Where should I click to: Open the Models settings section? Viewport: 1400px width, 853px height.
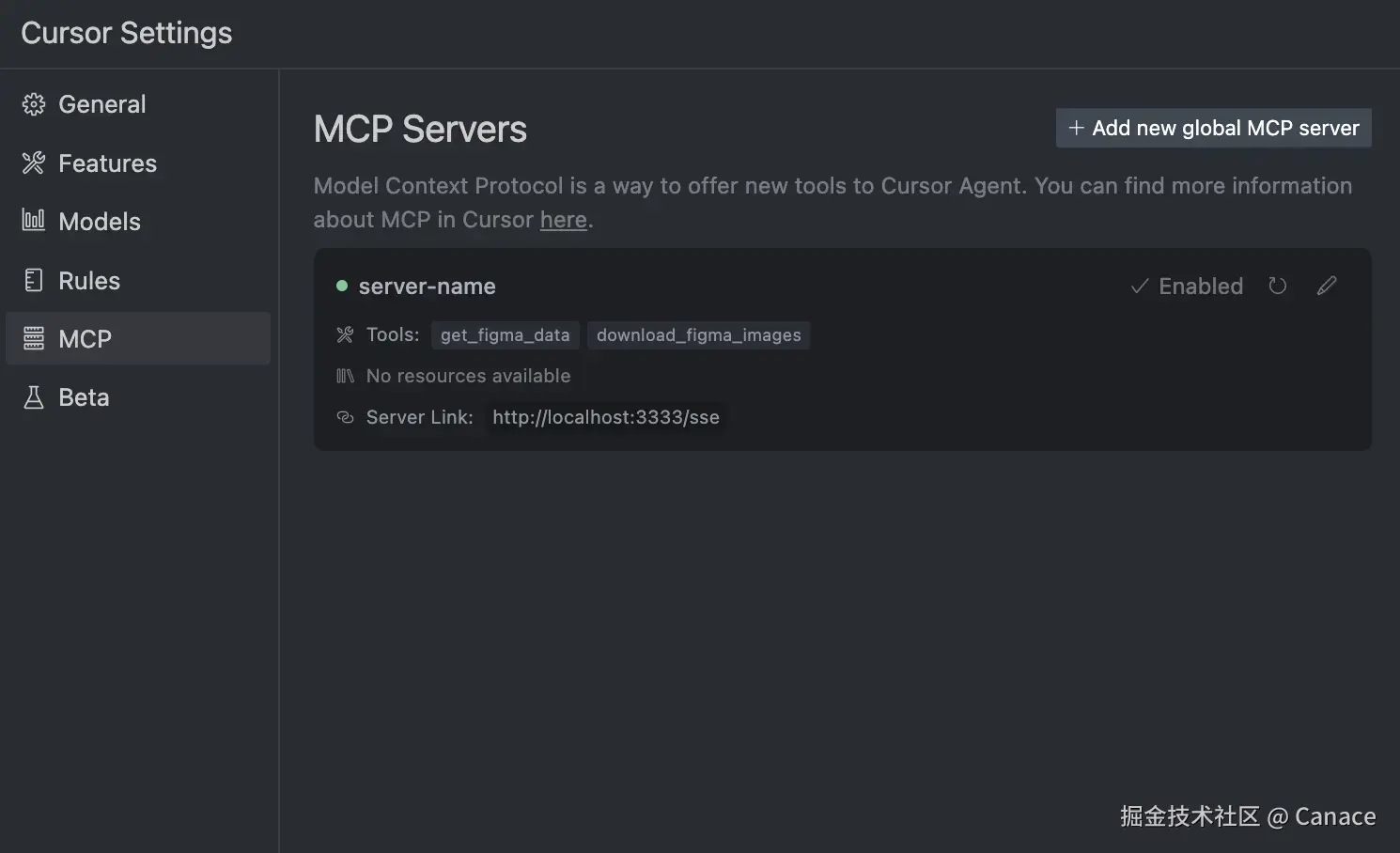[x=99, y=222]
